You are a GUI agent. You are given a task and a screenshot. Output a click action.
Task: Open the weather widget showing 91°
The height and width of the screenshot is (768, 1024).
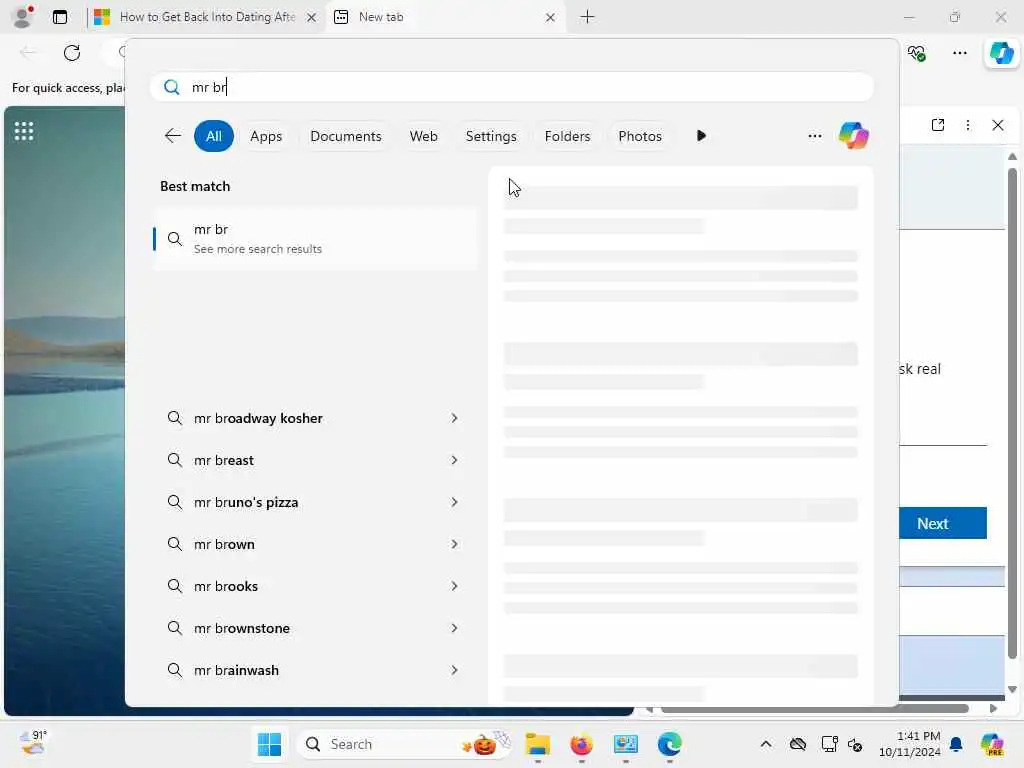(x=33, y=743)
